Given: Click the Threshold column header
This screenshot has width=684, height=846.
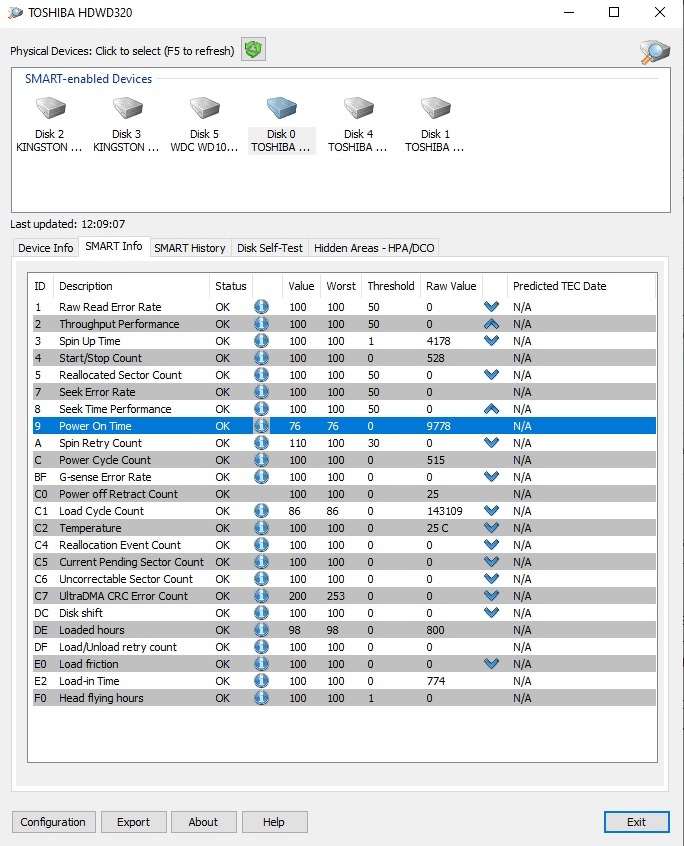Looking at the screenshot, I should point(391,286).
